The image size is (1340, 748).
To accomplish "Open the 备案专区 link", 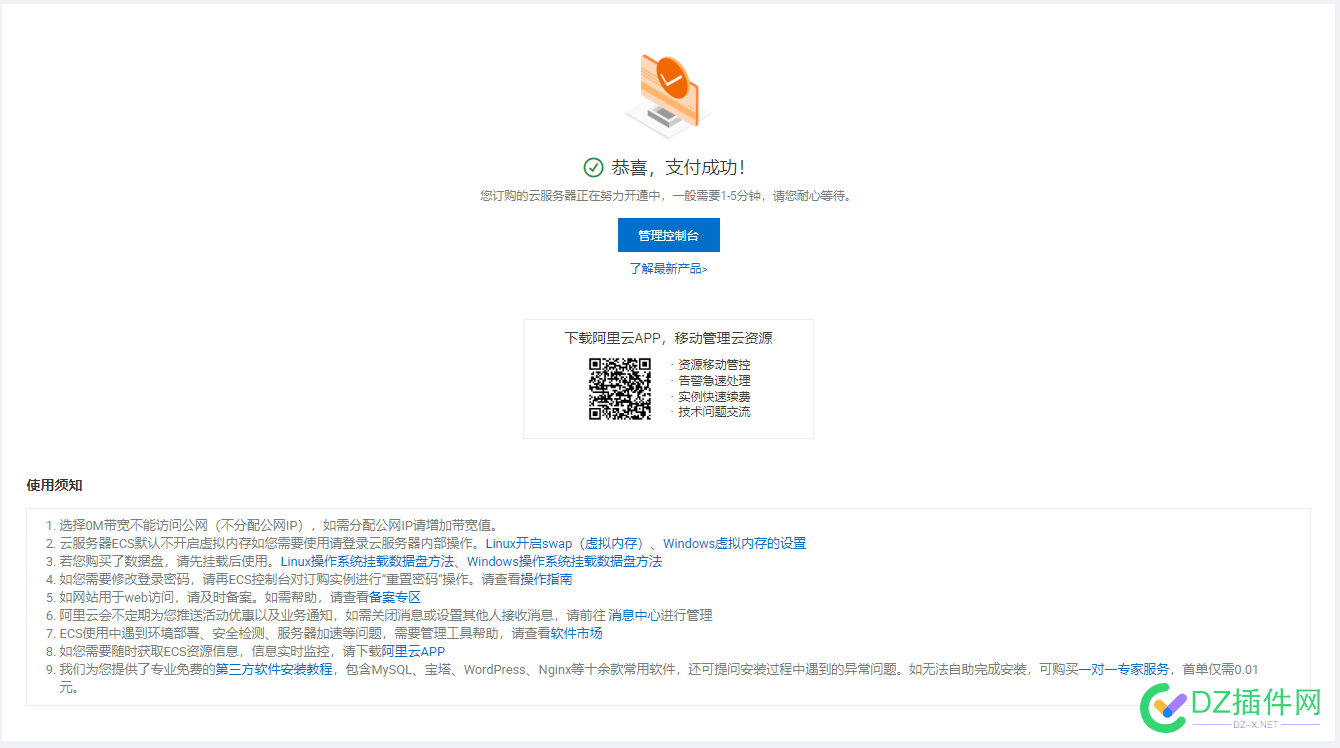I will [395, 598].
